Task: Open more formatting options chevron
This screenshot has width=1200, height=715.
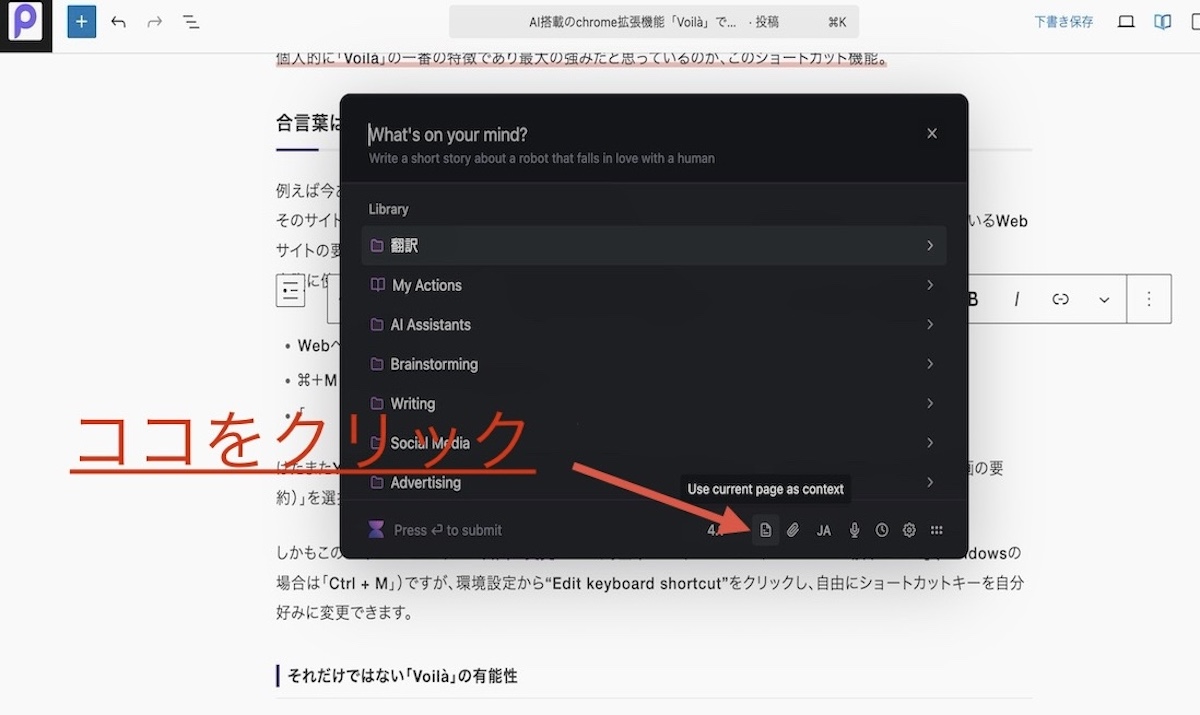Action: click(1104, 299)
